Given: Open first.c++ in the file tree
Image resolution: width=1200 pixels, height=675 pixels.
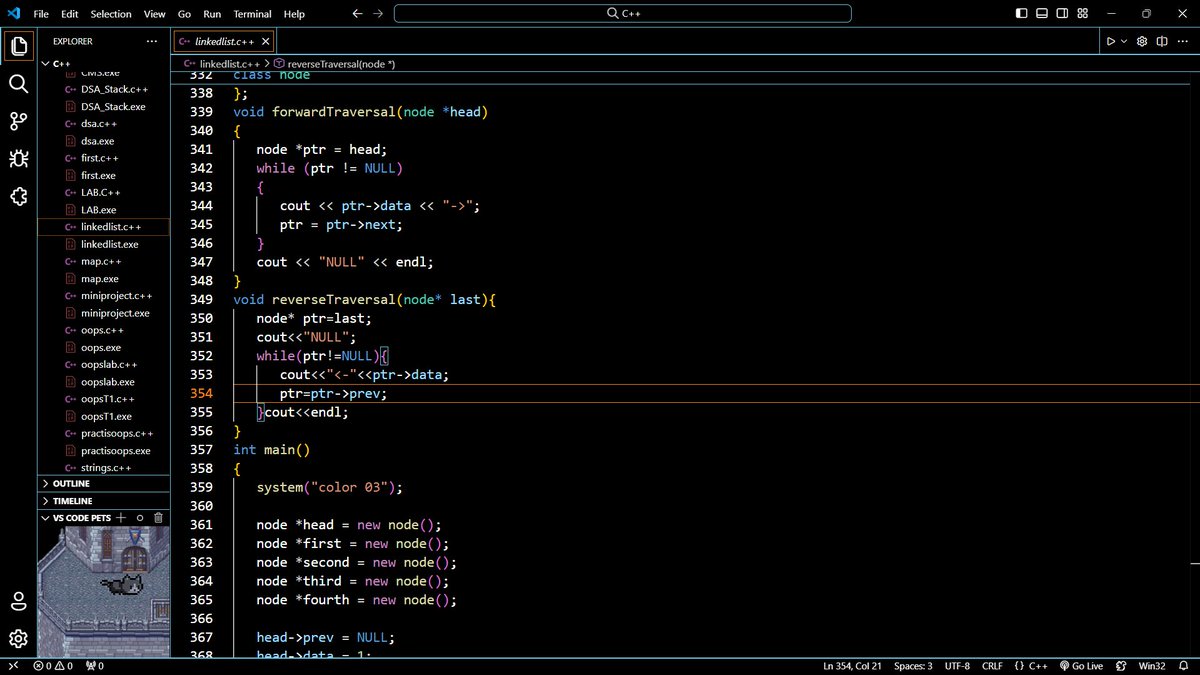Looking at the screenshot, I should 104,158.
